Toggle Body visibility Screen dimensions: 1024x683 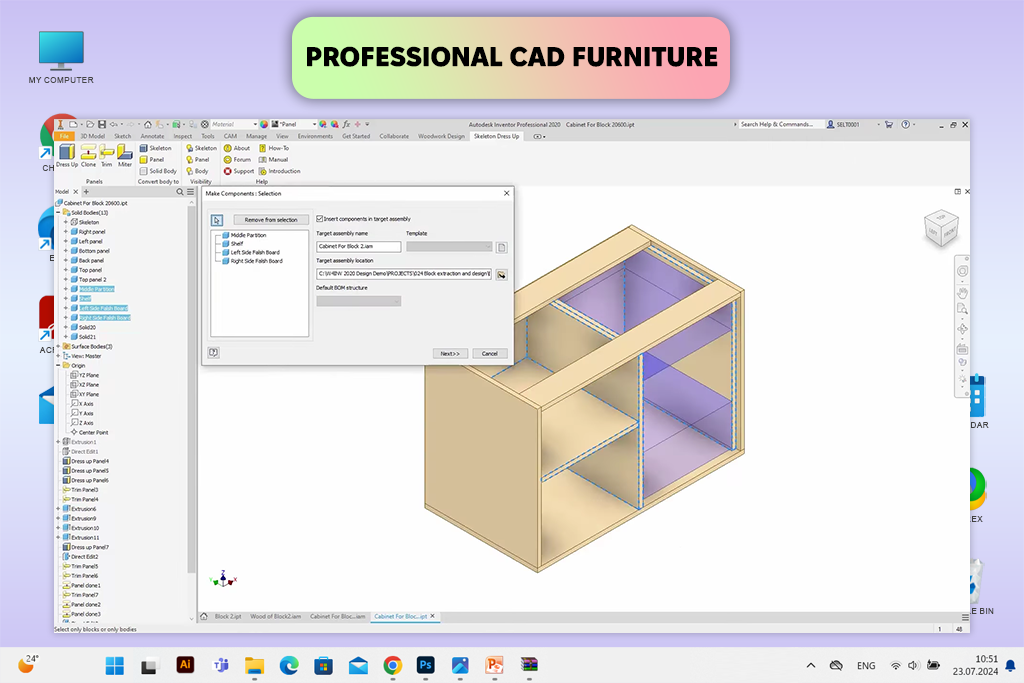coord(197,171)
